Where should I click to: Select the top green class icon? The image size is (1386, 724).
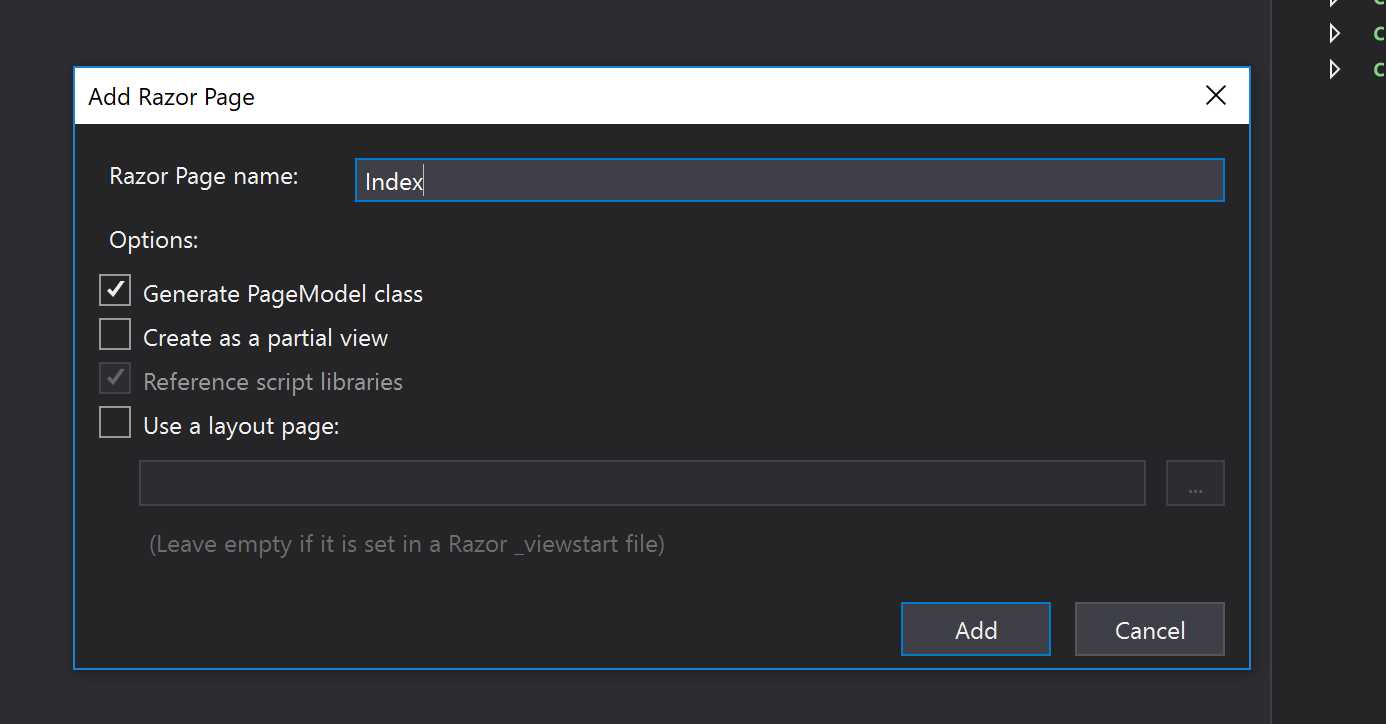click(1378, 2)
